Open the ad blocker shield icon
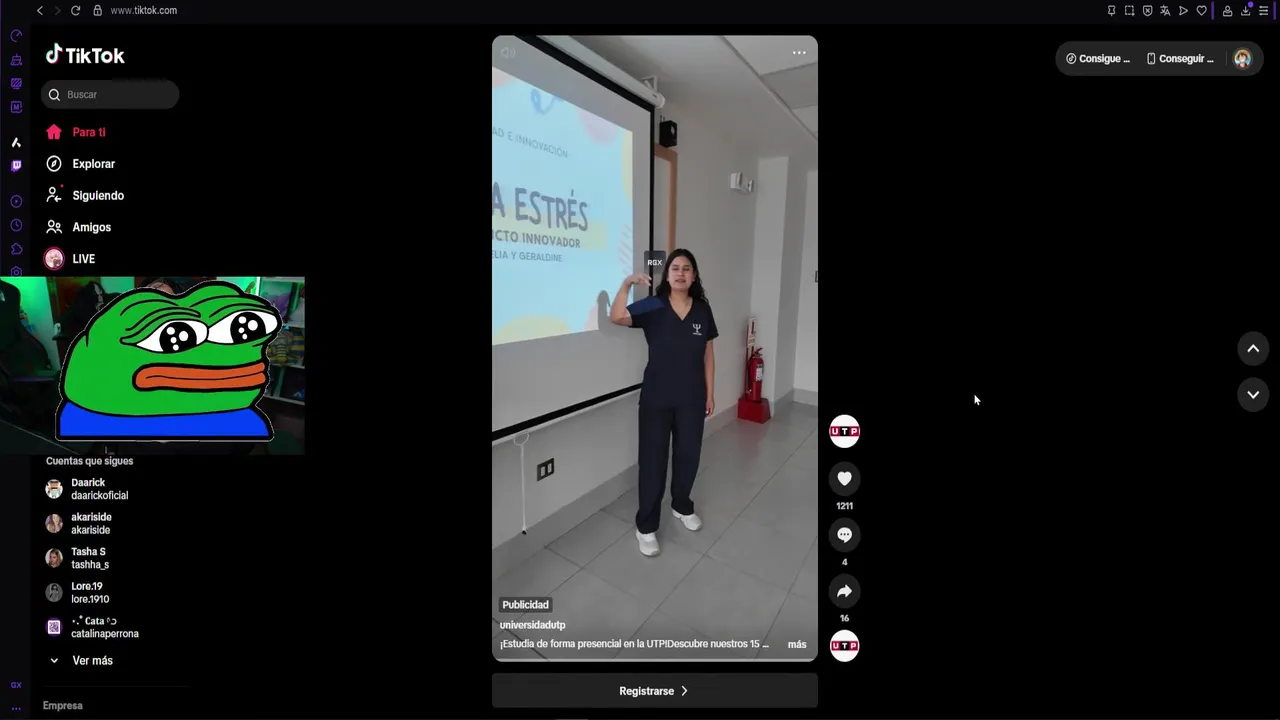The image size is (1280, 720). [1147, 10]
